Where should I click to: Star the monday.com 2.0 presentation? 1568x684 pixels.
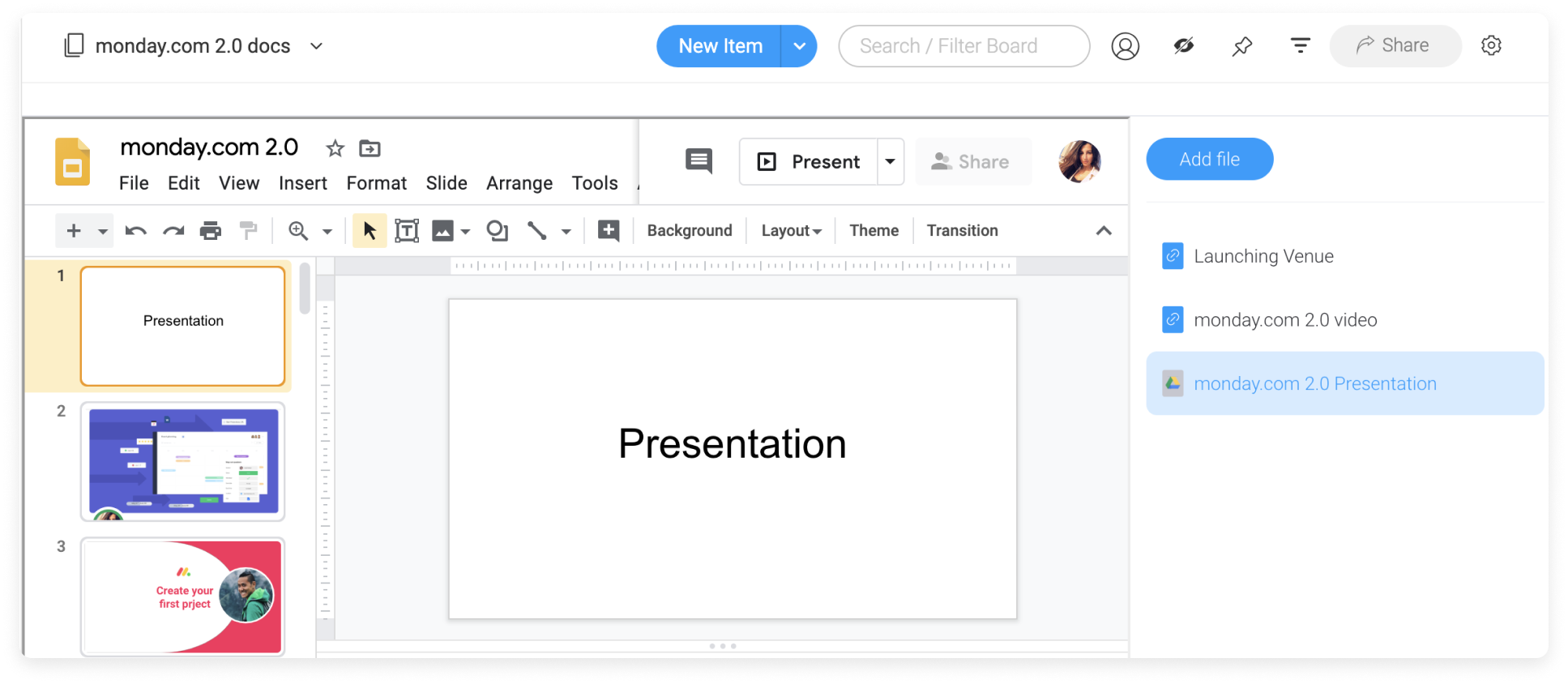tap(335, 148)
